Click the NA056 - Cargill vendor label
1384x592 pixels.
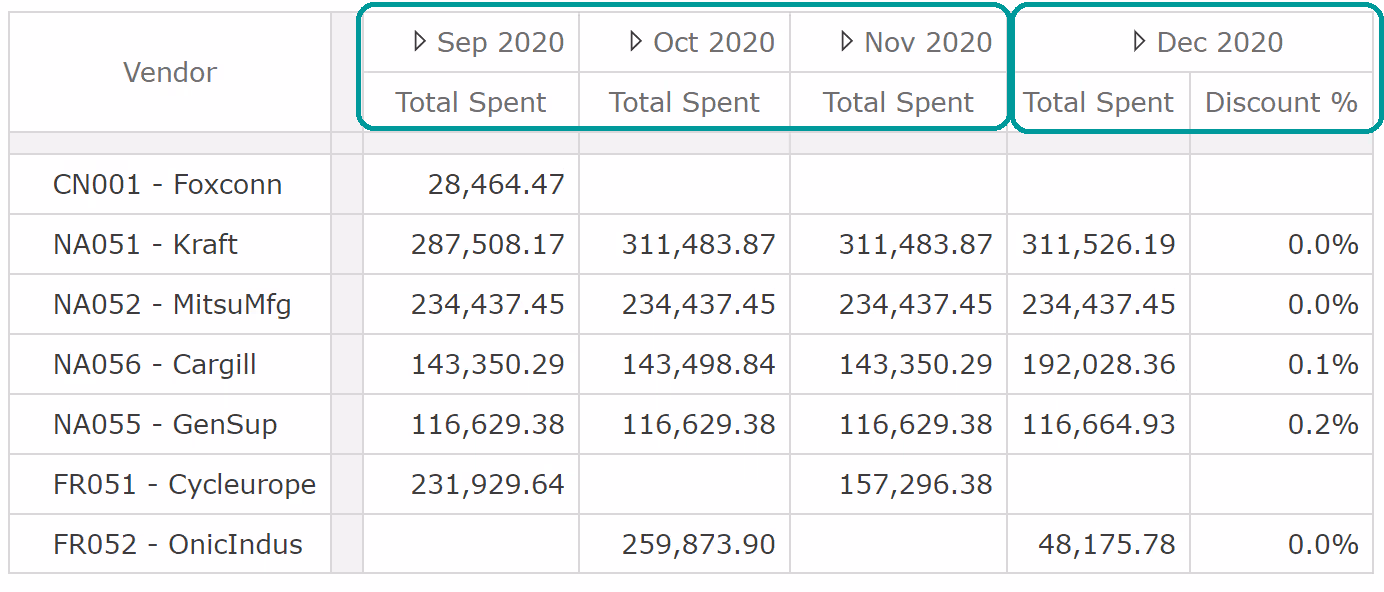[x=155, y=365]
